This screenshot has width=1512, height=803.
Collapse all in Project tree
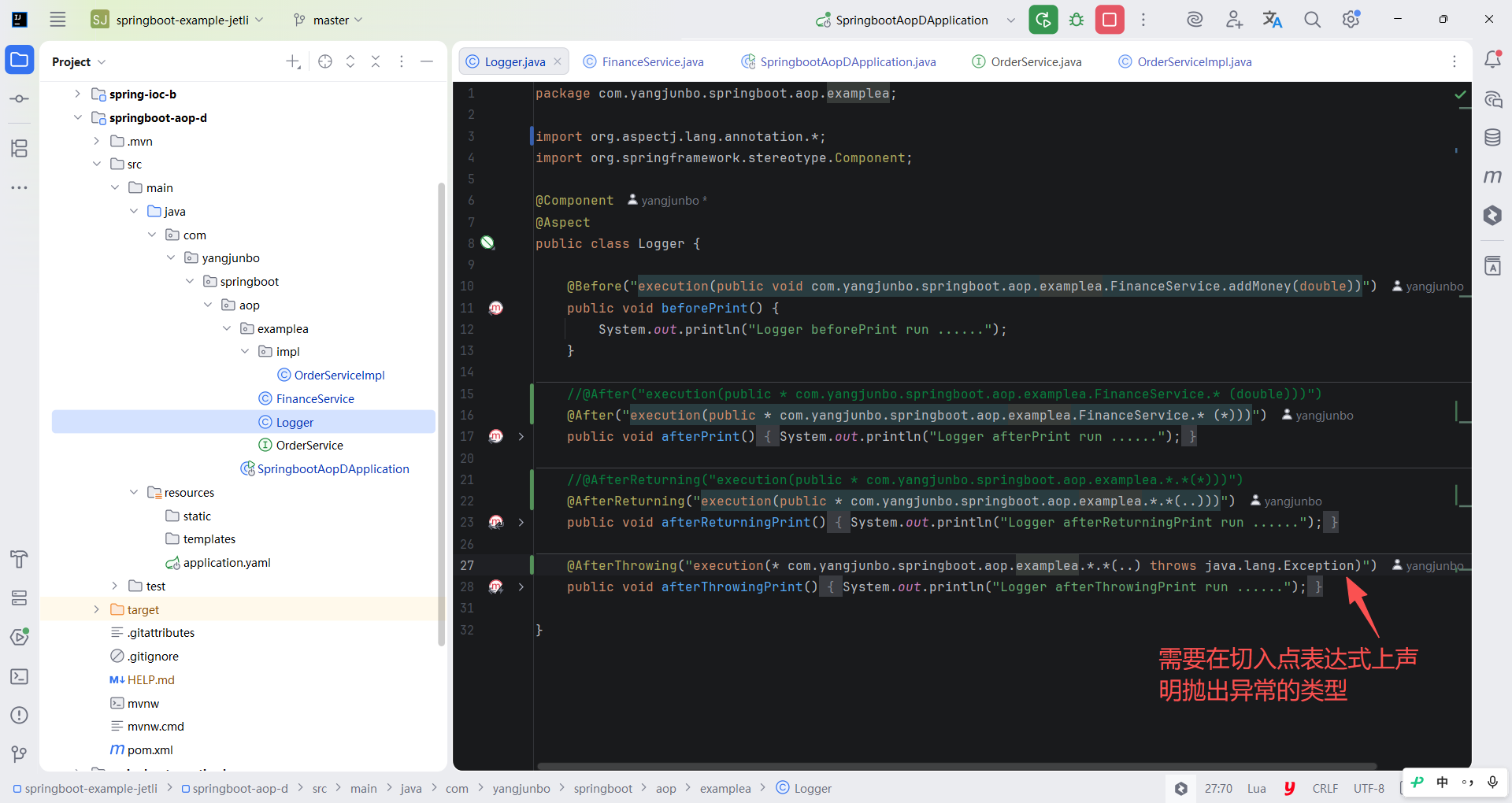pyautogui.click(x=376, y=61)
